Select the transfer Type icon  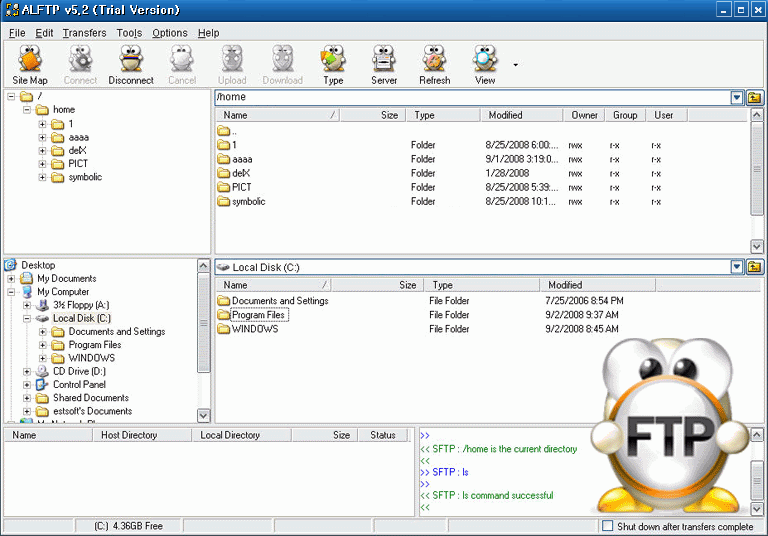333,65
